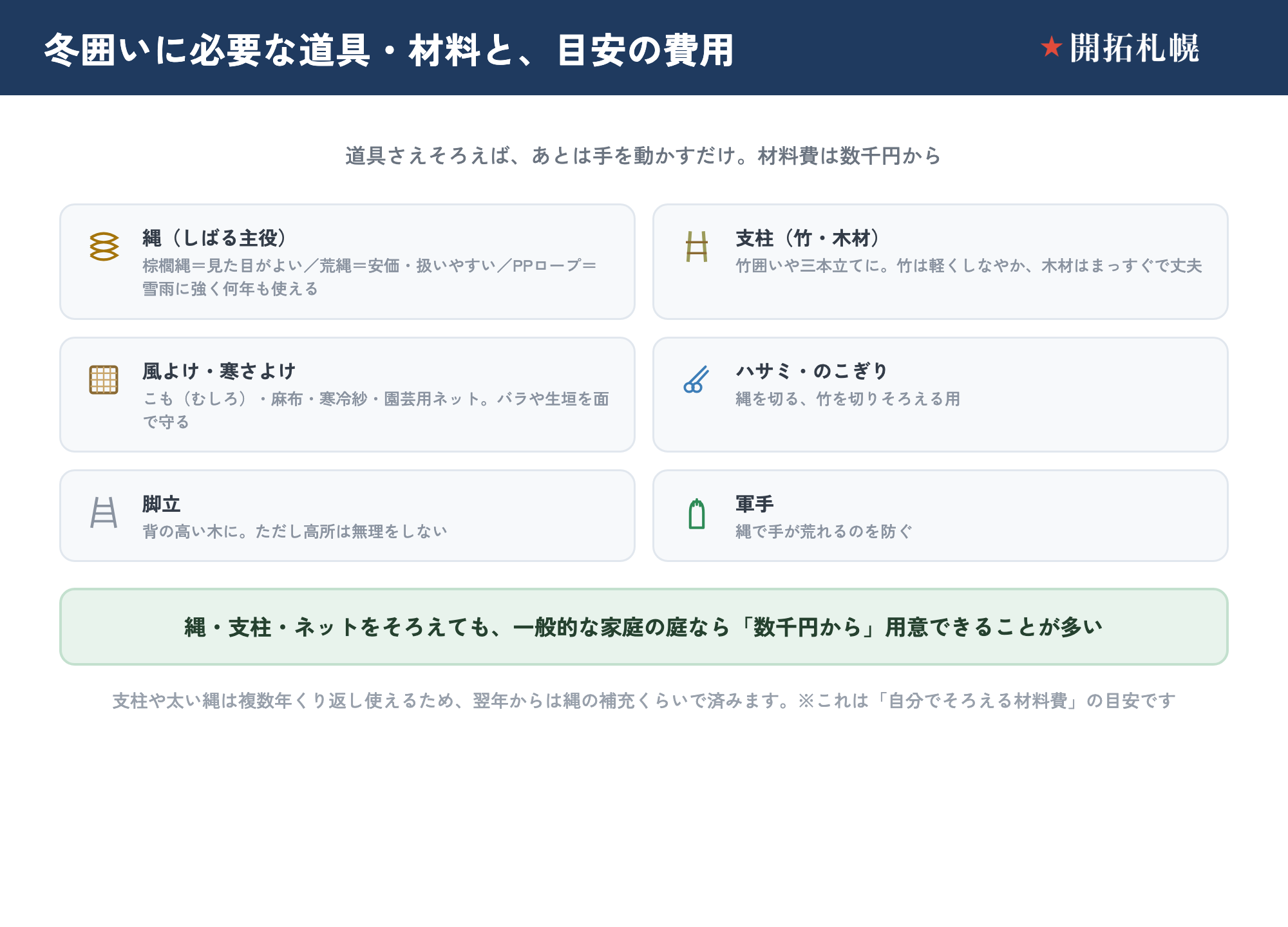Viewport: 1288px width, 927px height.
Task: Click the description 縄を切る、竹を切りそろえる用
Action: [x=848, y=399]
